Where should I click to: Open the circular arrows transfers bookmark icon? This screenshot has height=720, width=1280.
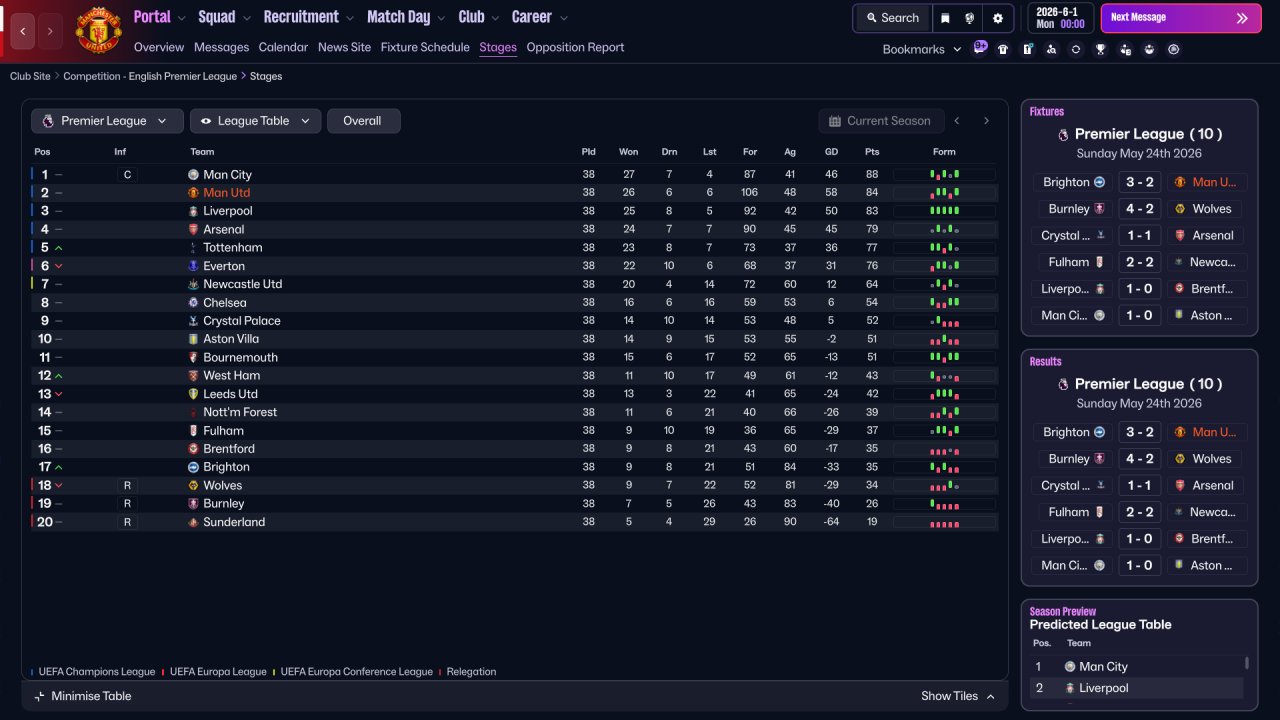[1076, 49]
